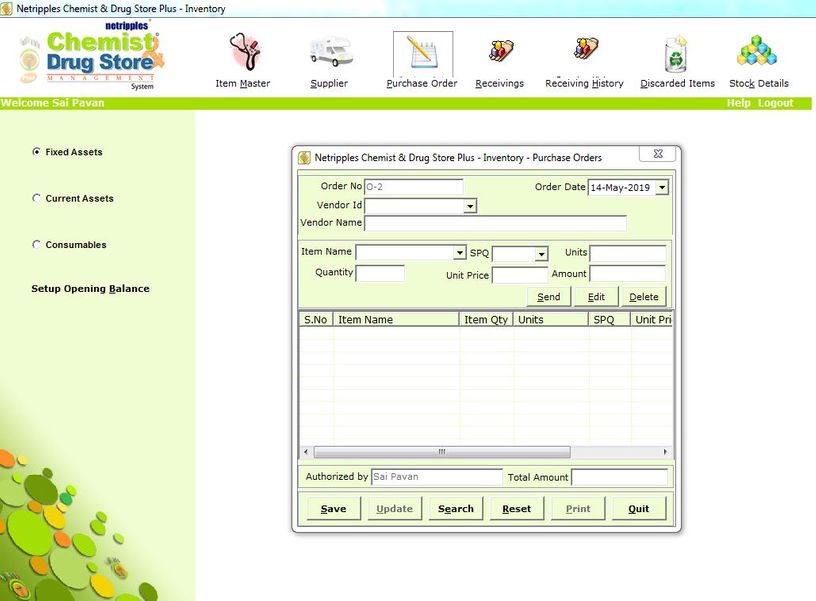The image size is (816, 601).
Task: Click the Item Master menu label
Action: pyautogui.click(x=243, y=83)
